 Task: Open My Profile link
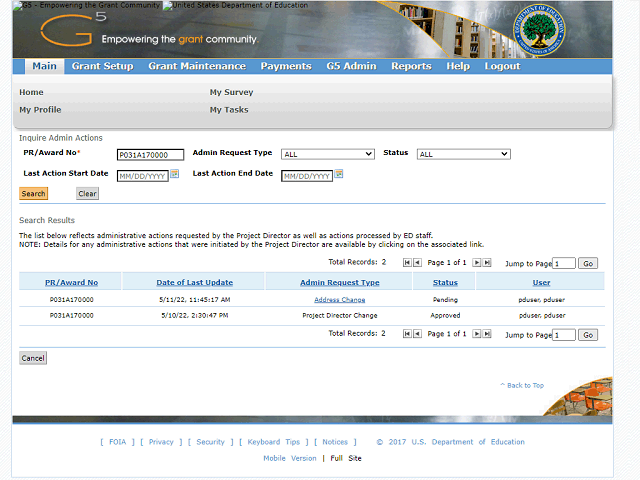point(40,110)
